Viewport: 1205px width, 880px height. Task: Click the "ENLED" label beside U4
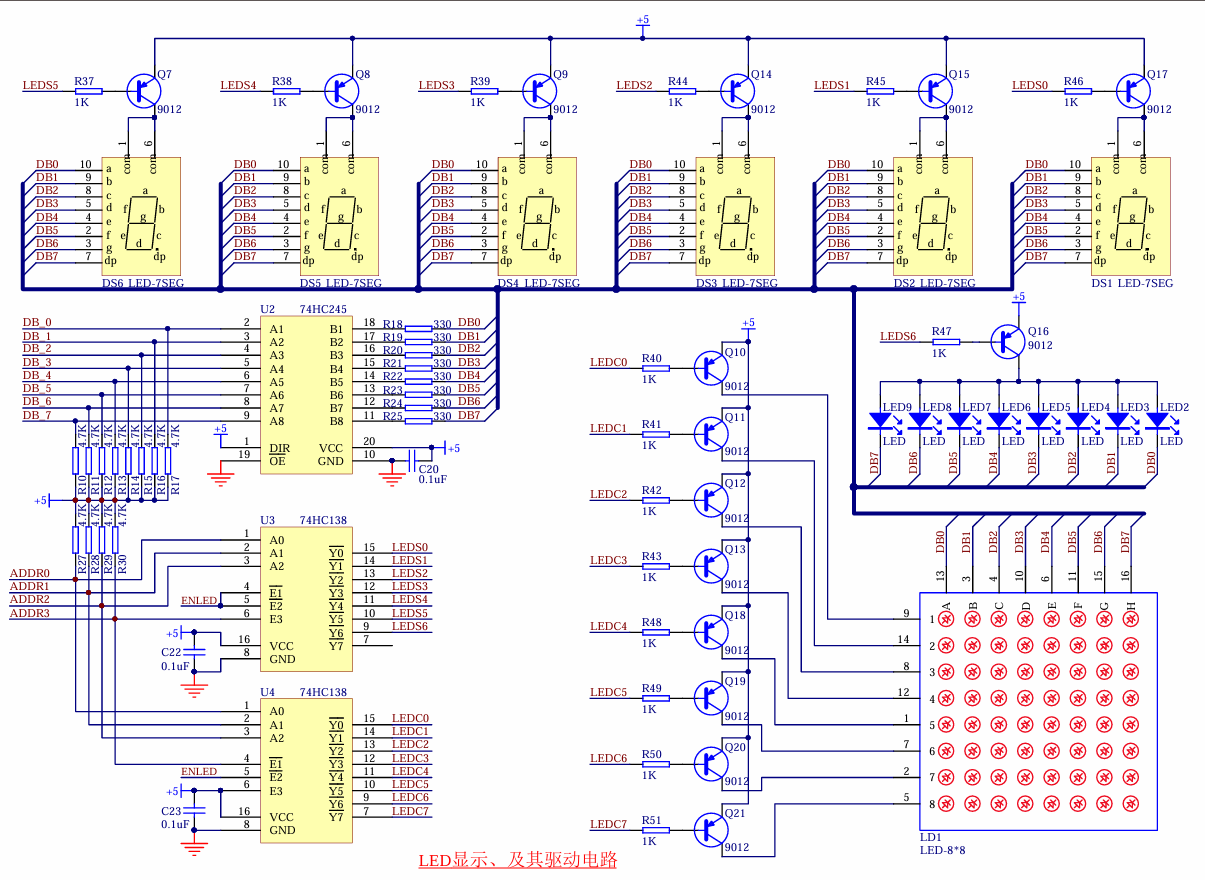[198, 772]
